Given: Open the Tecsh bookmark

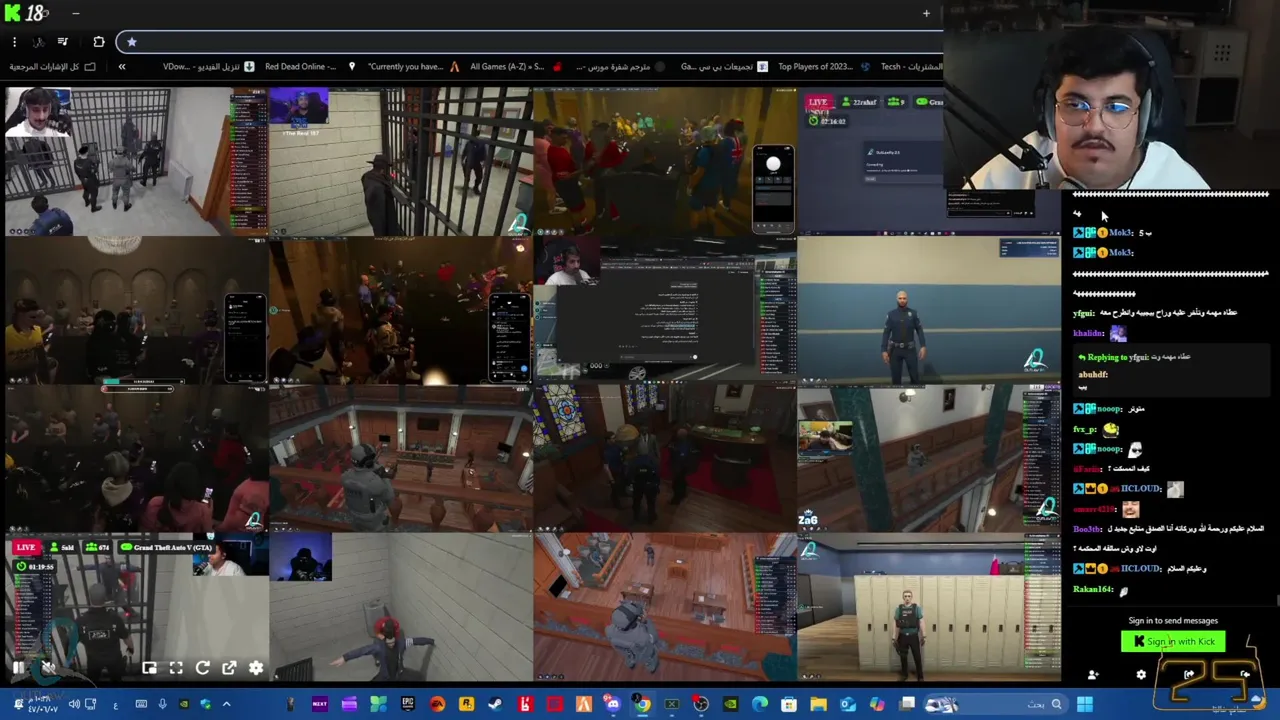Looking at the screenshot, I should click(x=911, y=67).
